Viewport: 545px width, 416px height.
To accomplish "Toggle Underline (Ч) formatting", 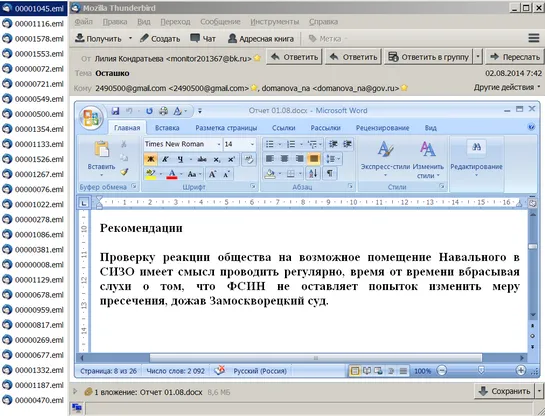I will pos(180,159).
